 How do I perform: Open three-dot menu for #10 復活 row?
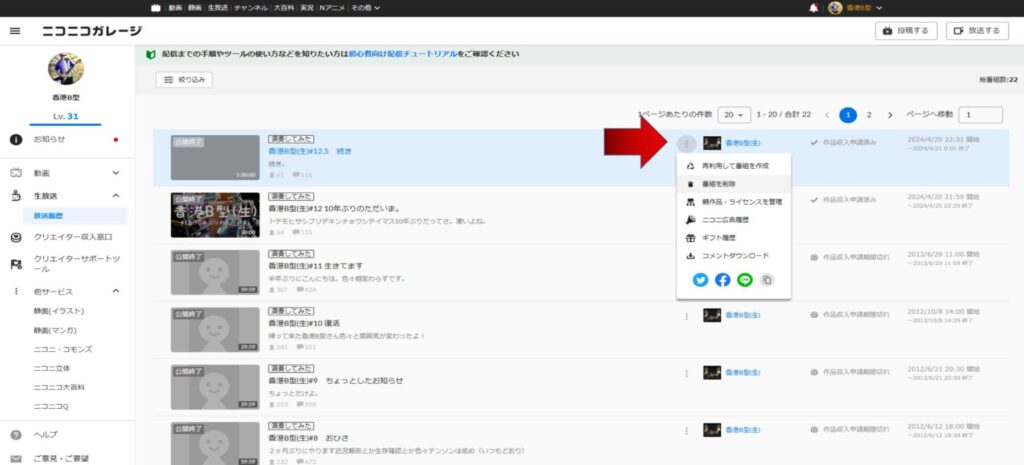(686, 315)
